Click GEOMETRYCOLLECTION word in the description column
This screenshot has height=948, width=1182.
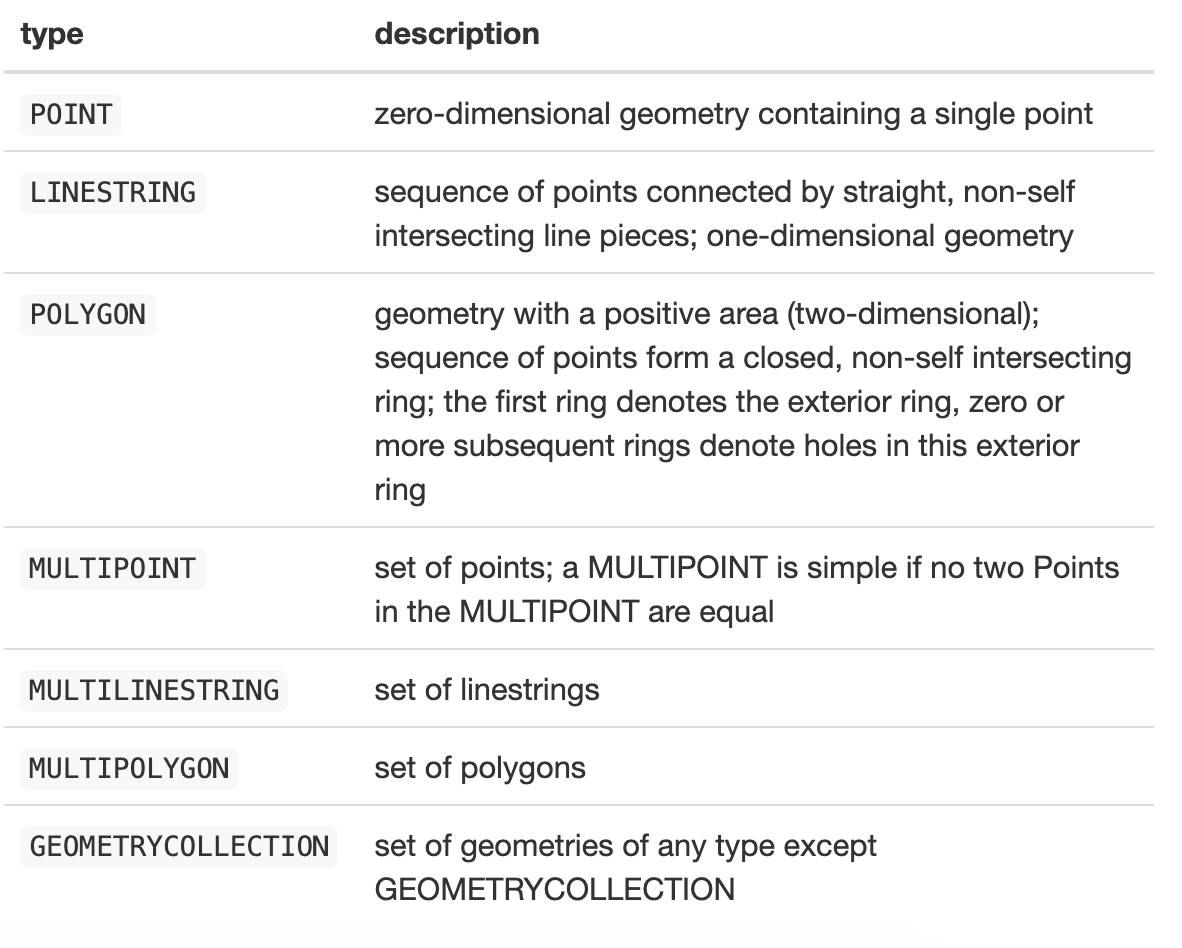point(554,889)
